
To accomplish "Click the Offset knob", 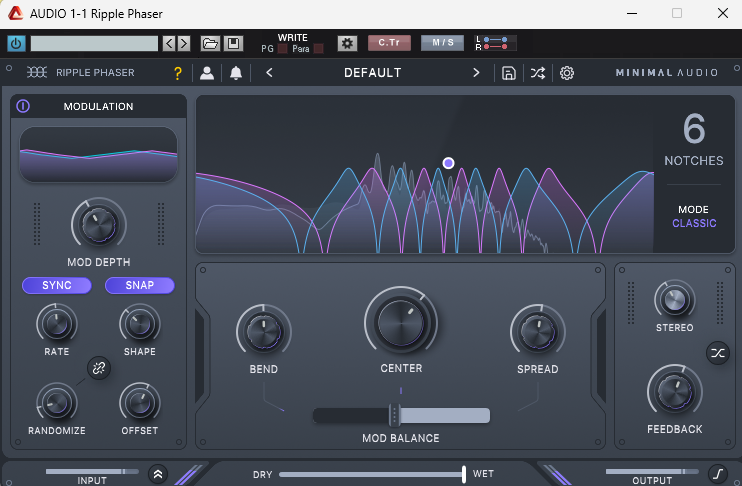I will pos(140,403).
